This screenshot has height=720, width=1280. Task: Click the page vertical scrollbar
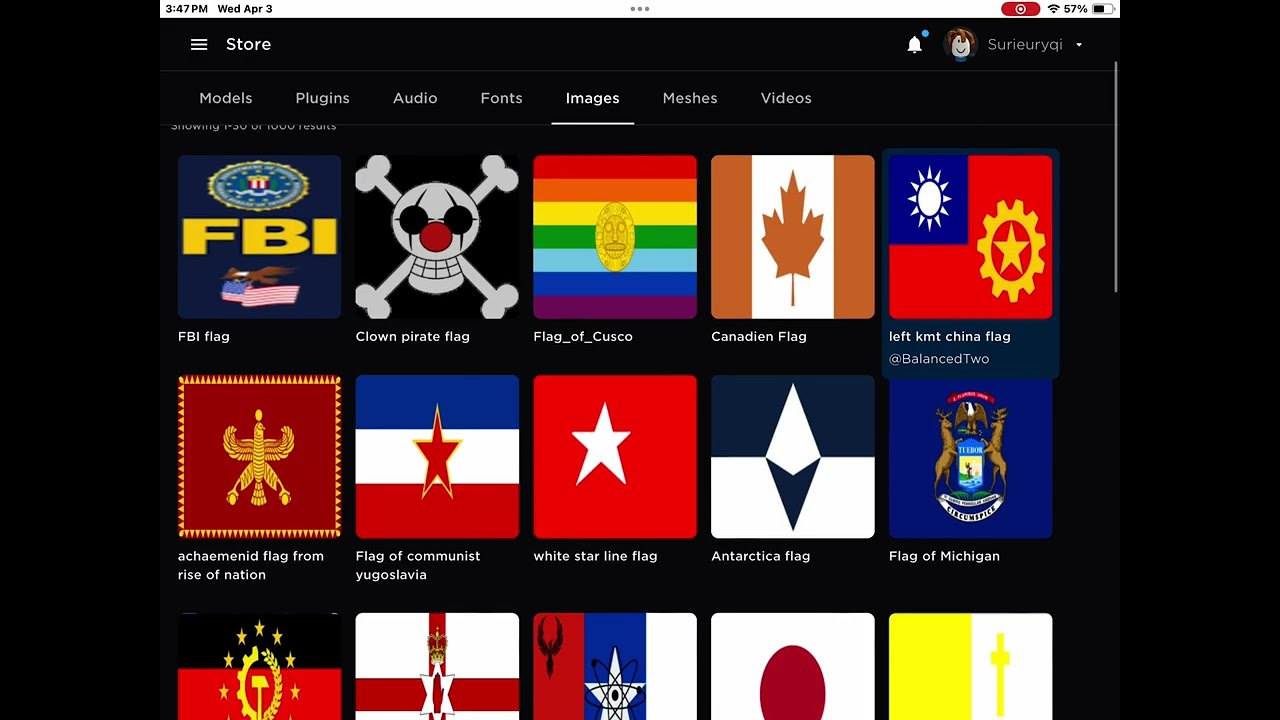coord(1116,178)
